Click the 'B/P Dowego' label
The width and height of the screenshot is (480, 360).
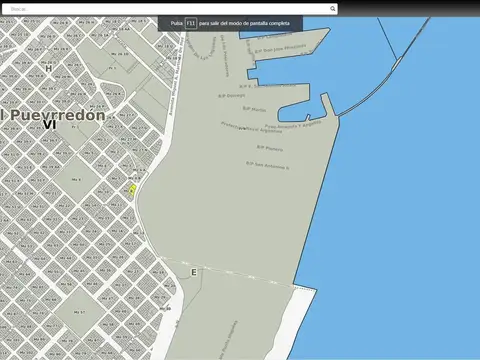click(x=232, y=96)
